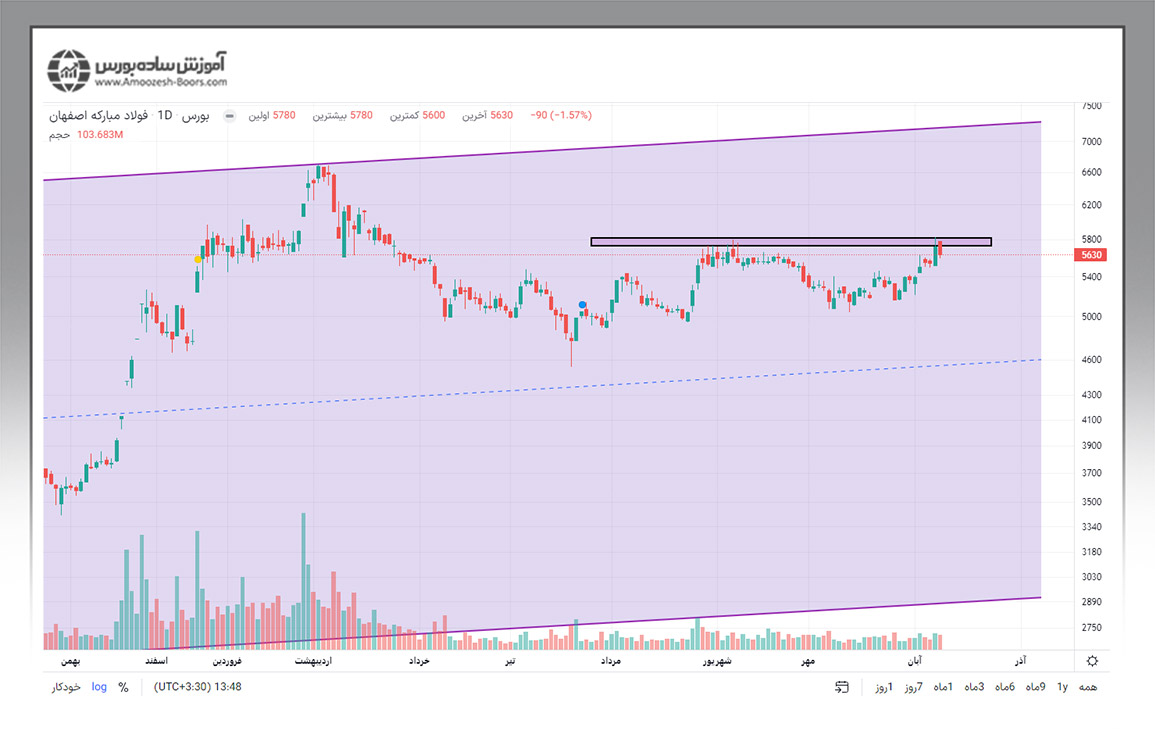Viewport: 1155px width, 742px height.
Task: Select the 1y time range
Action: (x=1063, y=687)
